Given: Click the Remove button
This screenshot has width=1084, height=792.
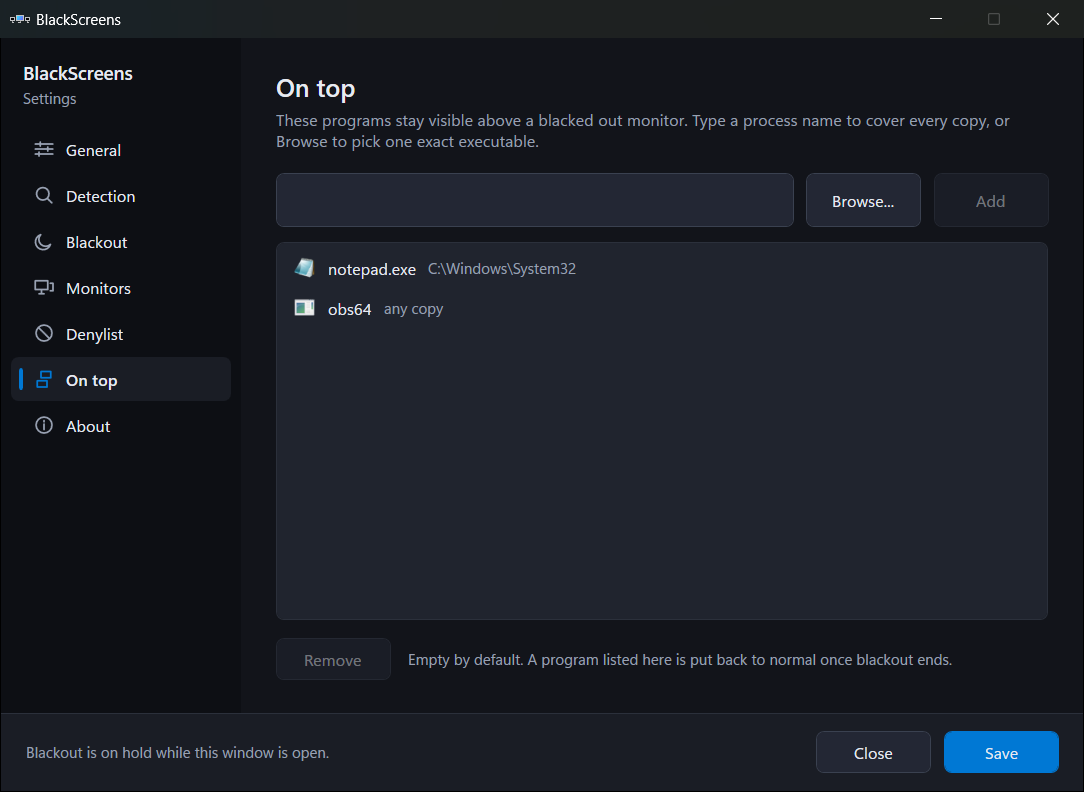Looking at the screenshot, I should [333, 659].
